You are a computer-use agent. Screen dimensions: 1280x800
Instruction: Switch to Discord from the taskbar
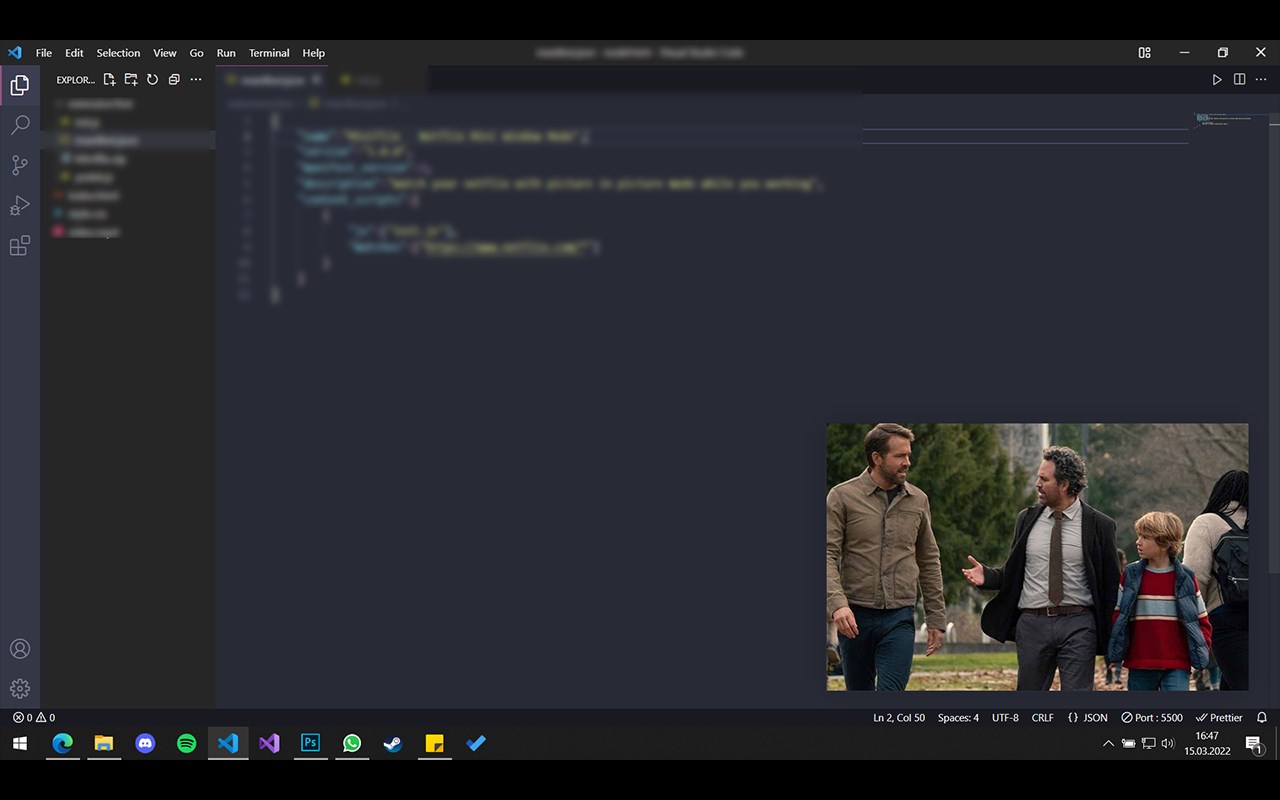click(145, 744)
